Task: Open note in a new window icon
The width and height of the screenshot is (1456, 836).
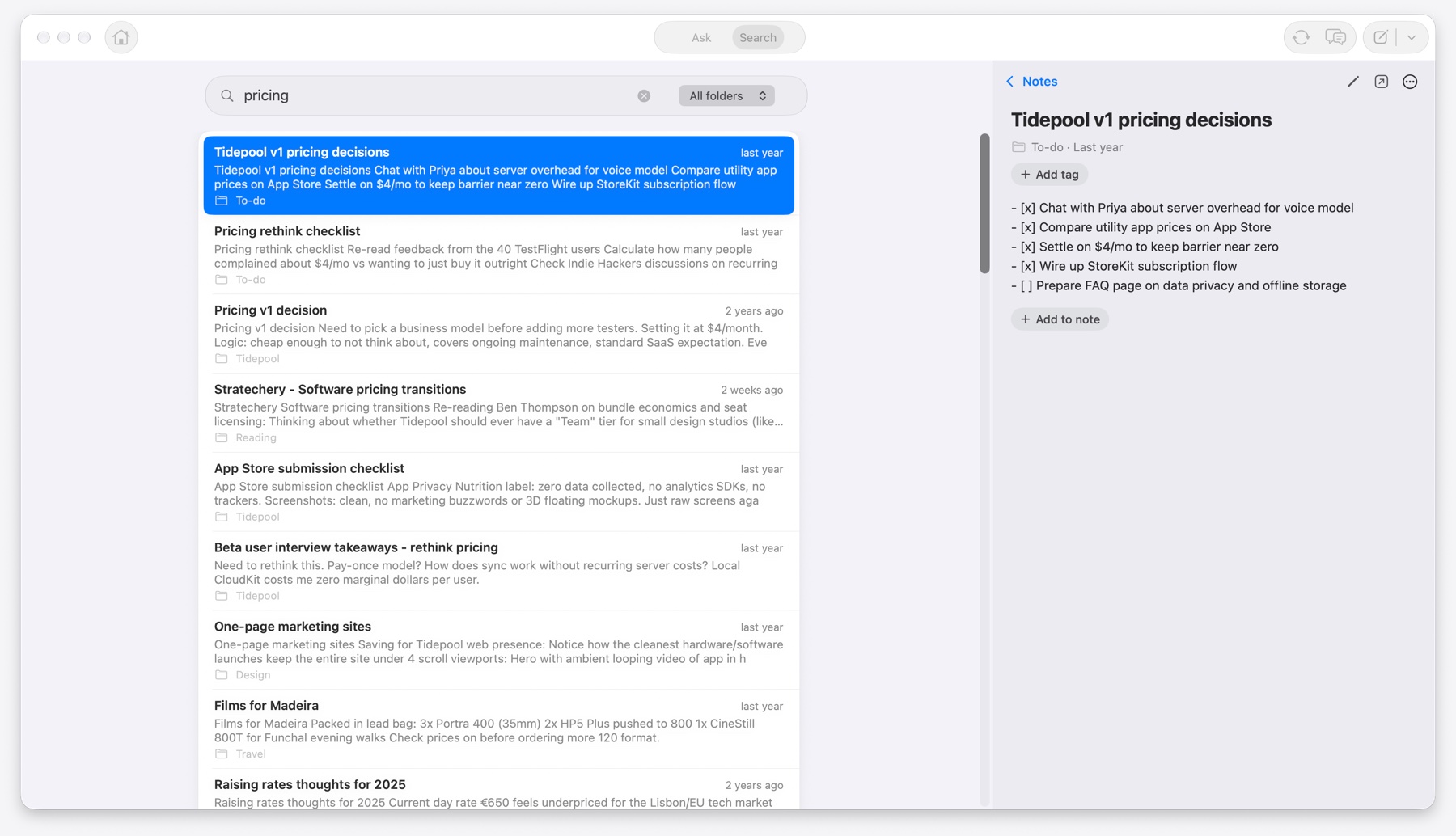Action: coord(1382,82)
